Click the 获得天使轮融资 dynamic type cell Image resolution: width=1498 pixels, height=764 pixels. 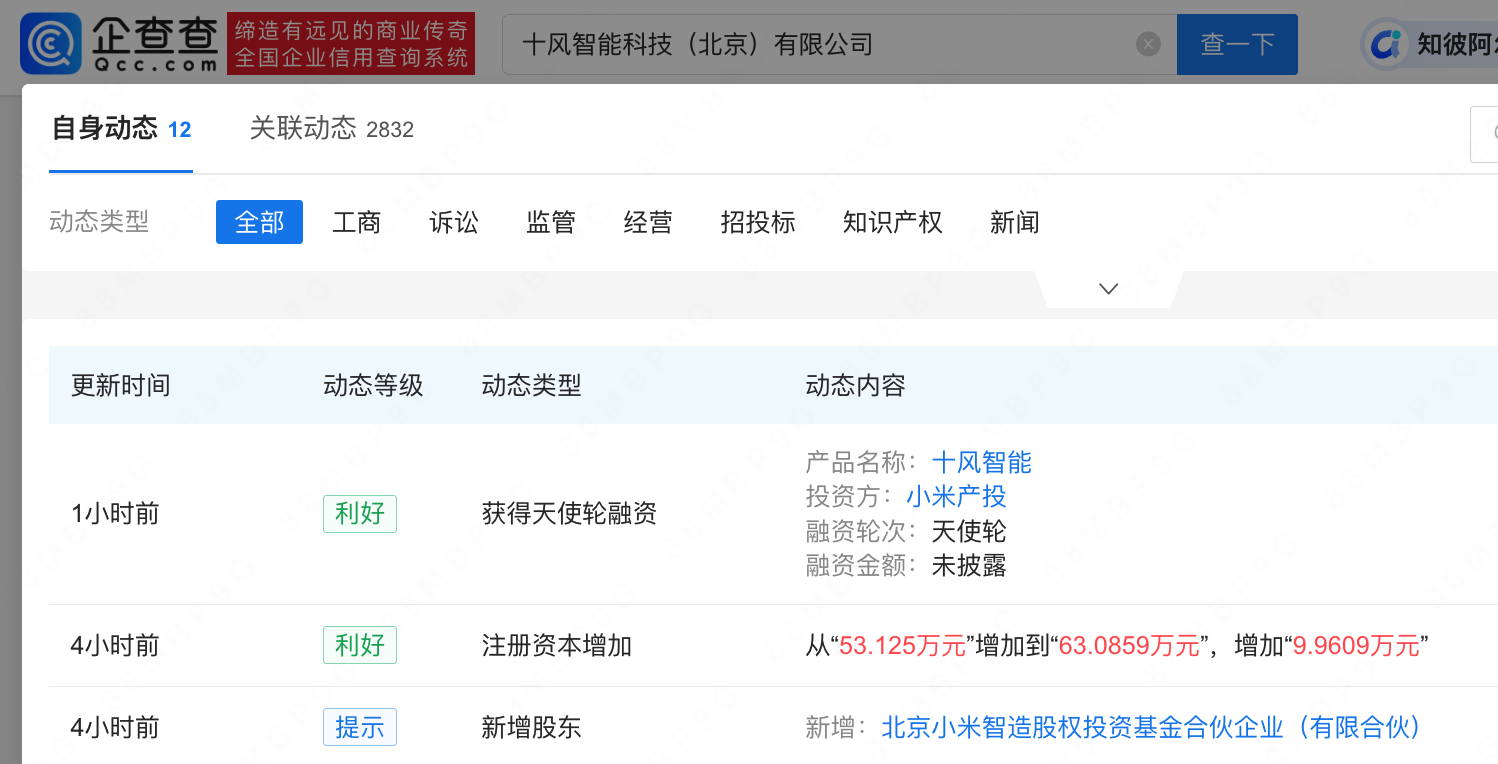click(x=569, y=514)
